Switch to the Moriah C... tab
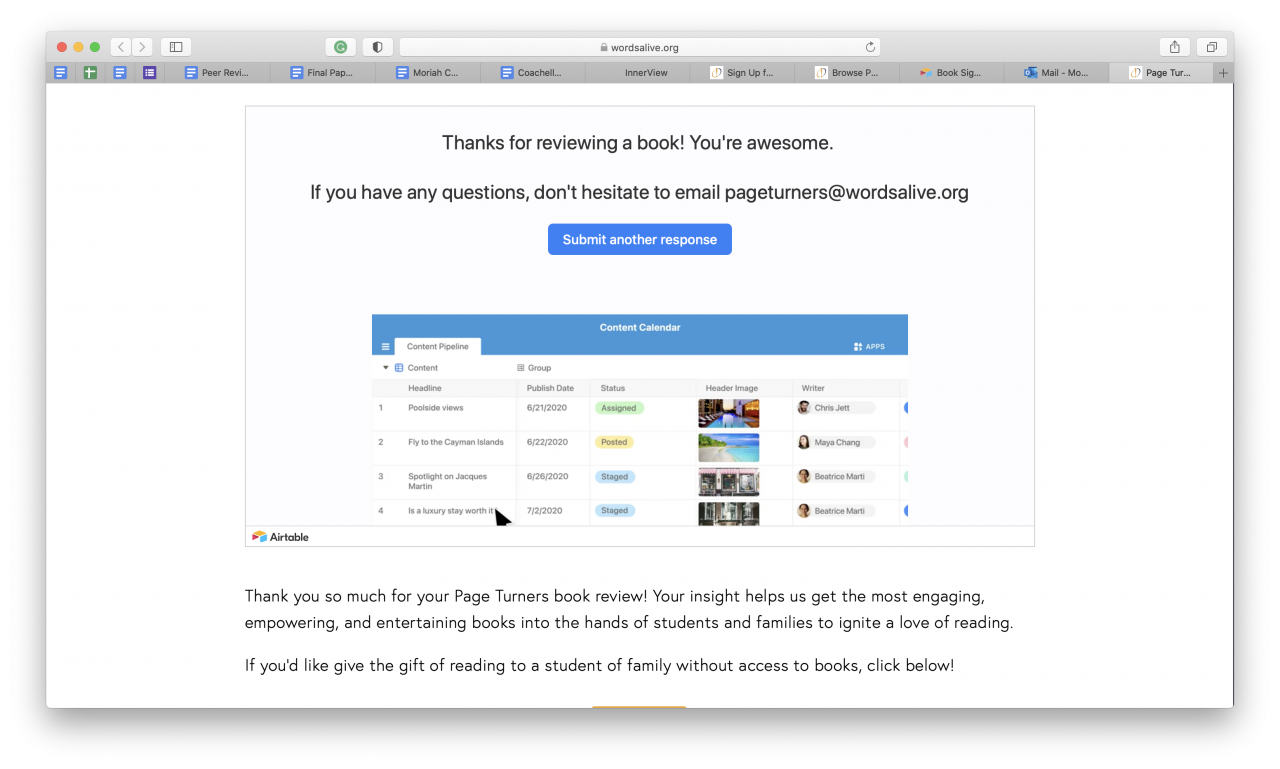This screenshot has width=1280, height=769. coord(427,73)
